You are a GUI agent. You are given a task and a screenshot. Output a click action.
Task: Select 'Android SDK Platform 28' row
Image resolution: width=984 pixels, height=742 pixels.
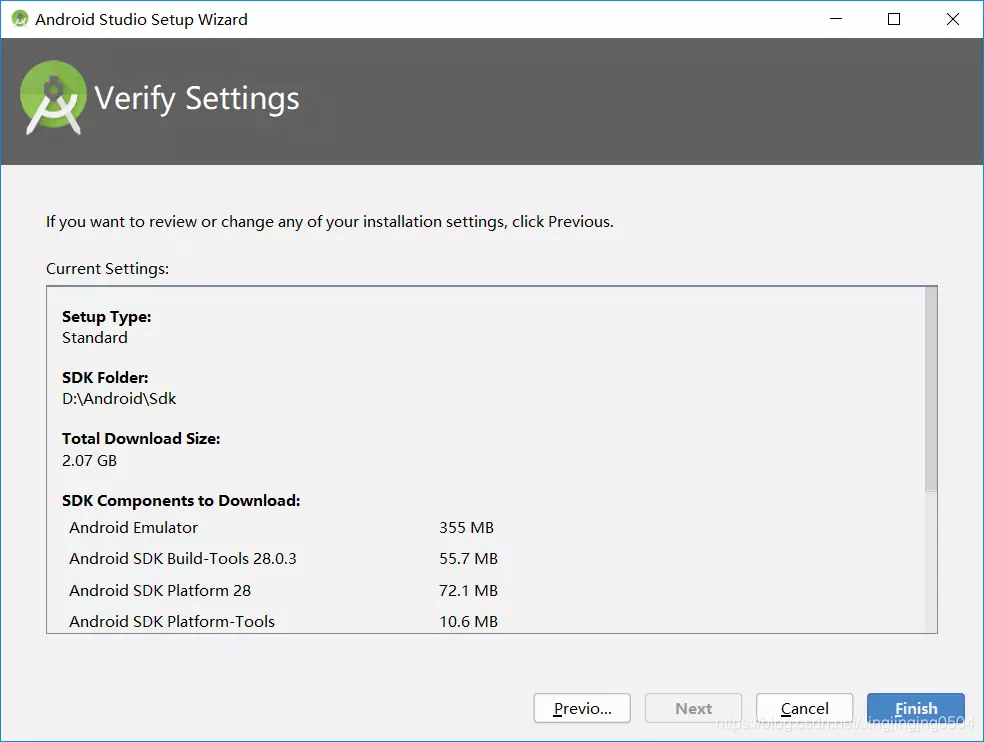pos(283,590)
